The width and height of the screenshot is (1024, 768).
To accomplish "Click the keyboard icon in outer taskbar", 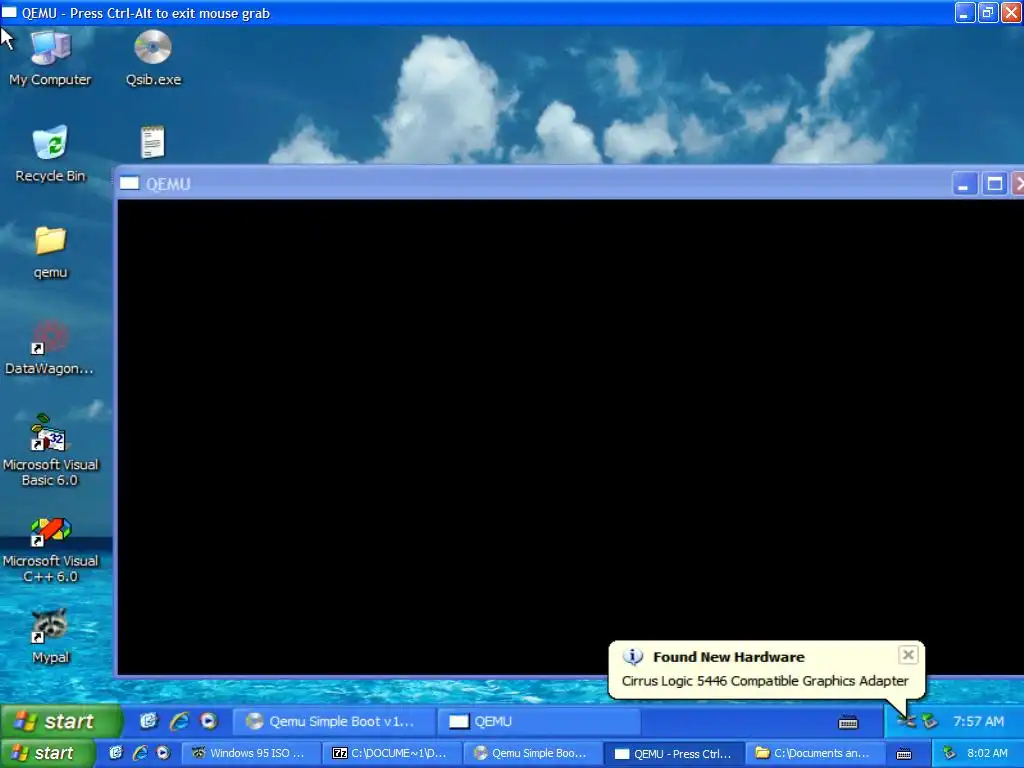I will coord(903,754).
